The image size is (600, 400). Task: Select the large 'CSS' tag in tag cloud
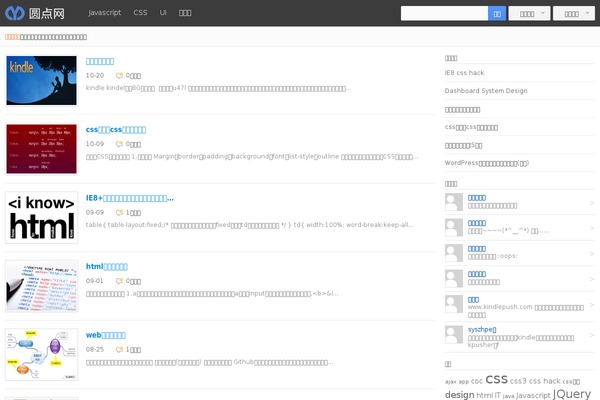tap(496, 380)
